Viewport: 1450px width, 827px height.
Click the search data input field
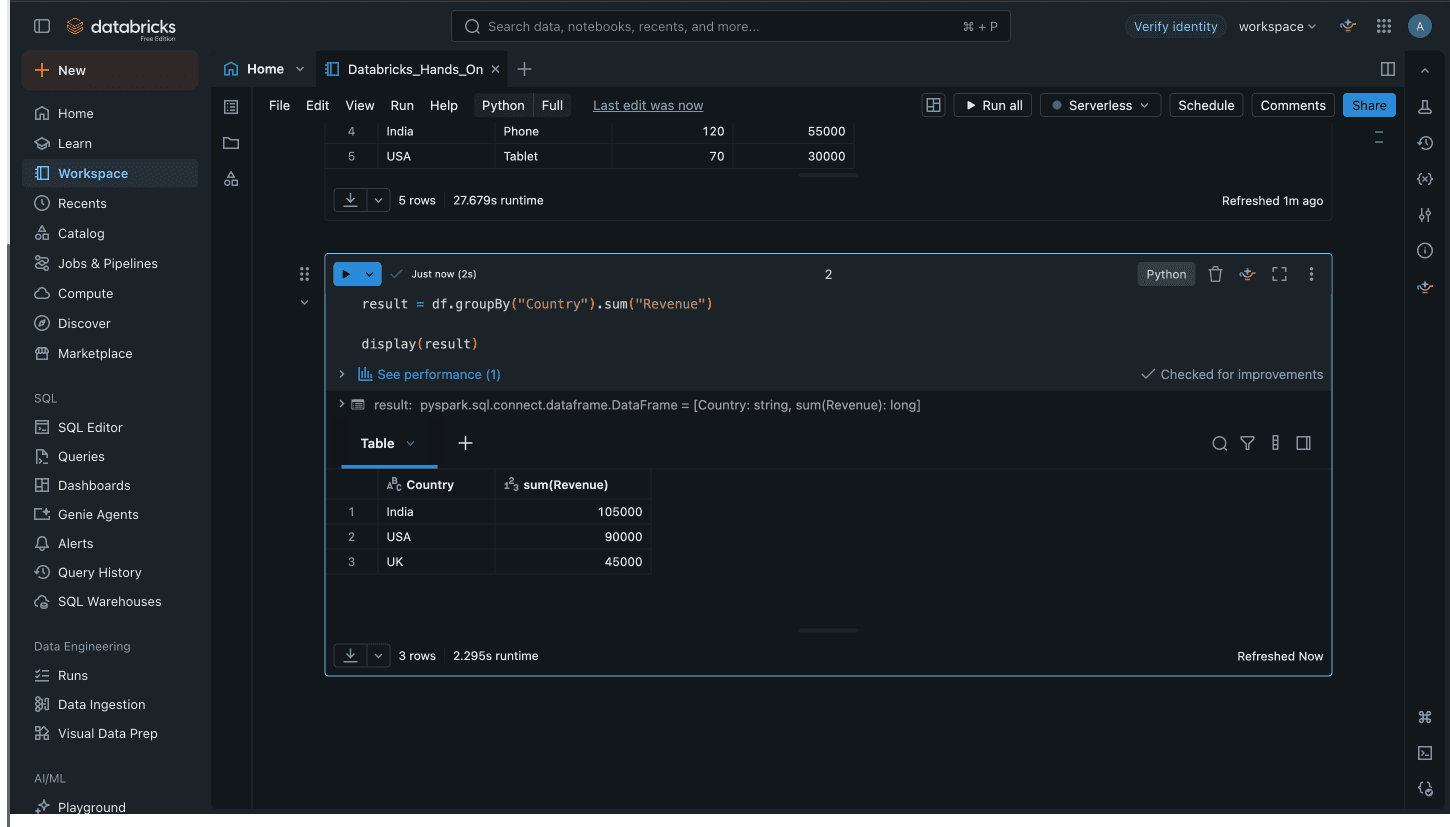point(731,27)
